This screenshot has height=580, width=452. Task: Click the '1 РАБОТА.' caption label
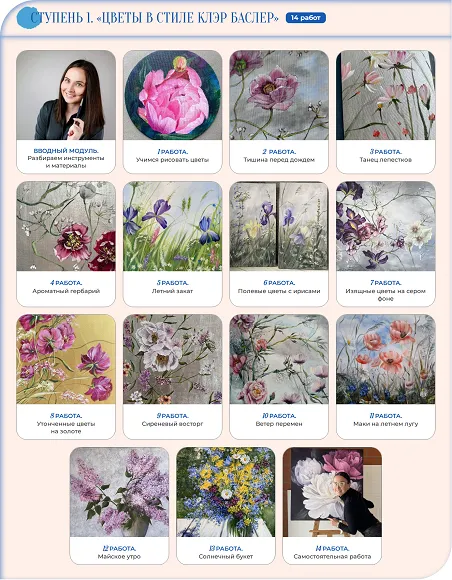click(172, 152)
